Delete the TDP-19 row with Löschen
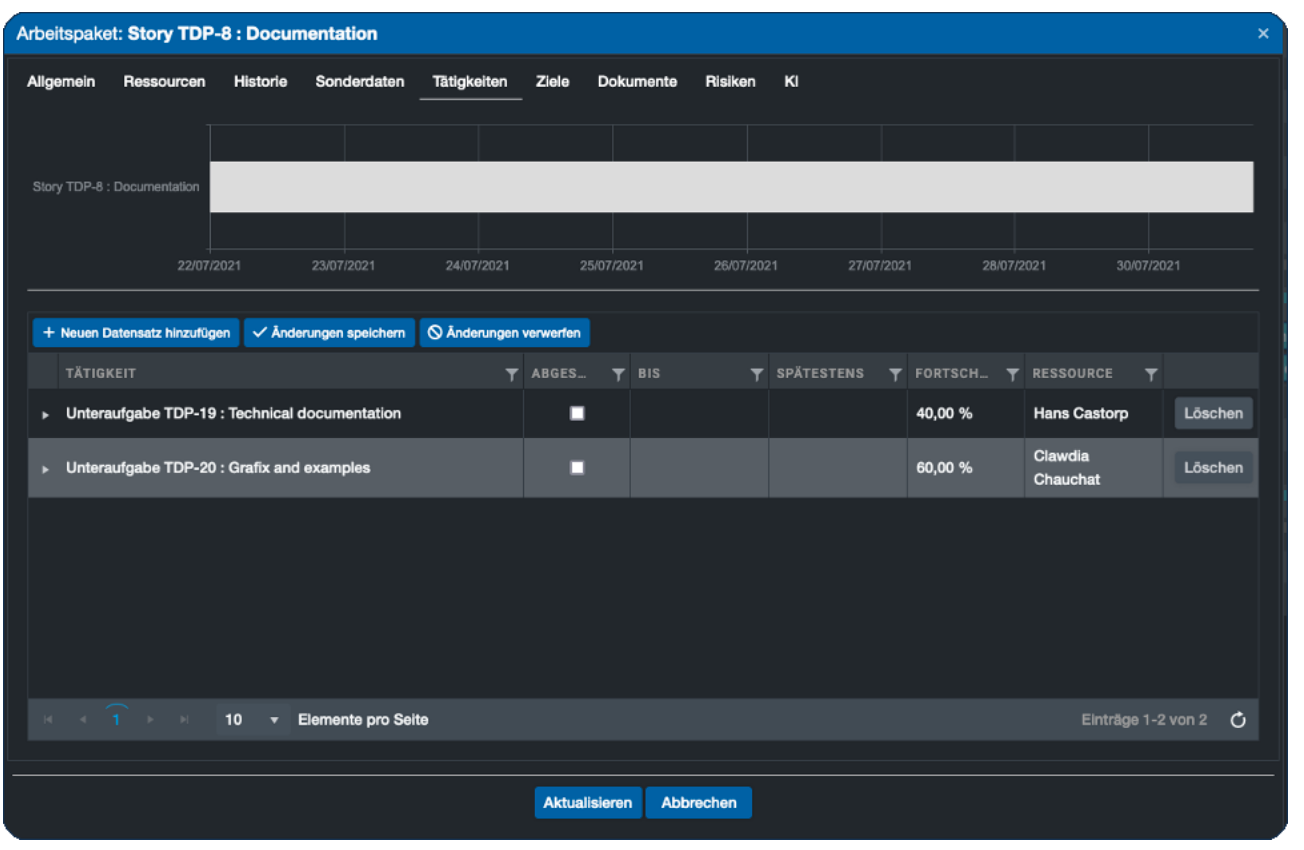This screenshot has height=850, width=1304. (x=1213, y=413)
